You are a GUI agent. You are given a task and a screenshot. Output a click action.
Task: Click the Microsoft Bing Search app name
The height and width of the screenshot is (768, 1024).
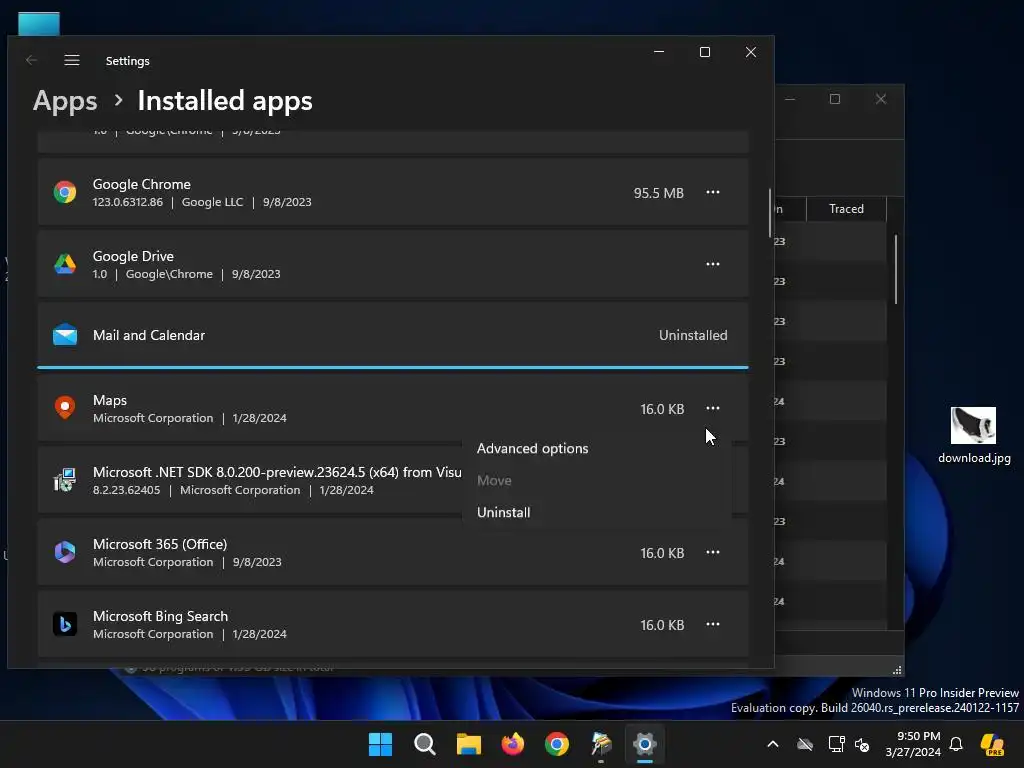point(160,616)
